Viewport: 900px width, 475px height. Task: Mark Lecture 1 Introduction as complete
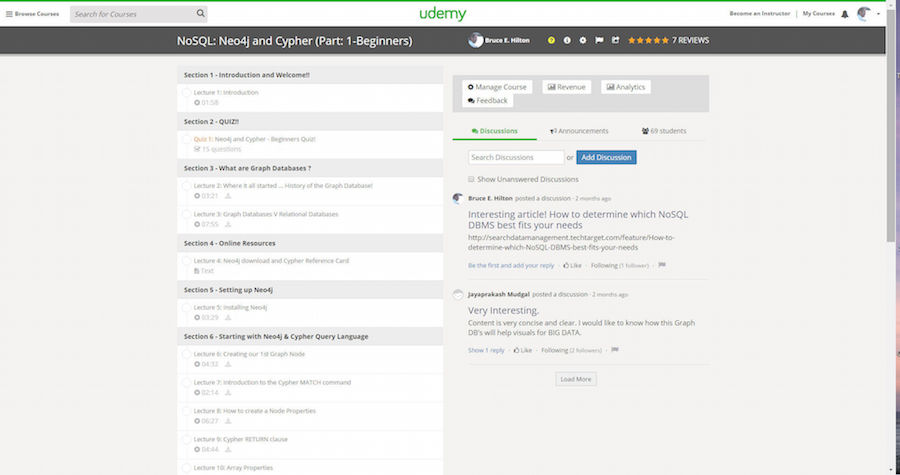point(186,92)
